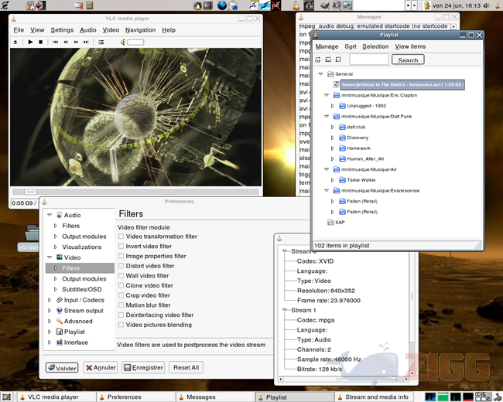Adjust the volume slider in VLC toolbar

136,42
